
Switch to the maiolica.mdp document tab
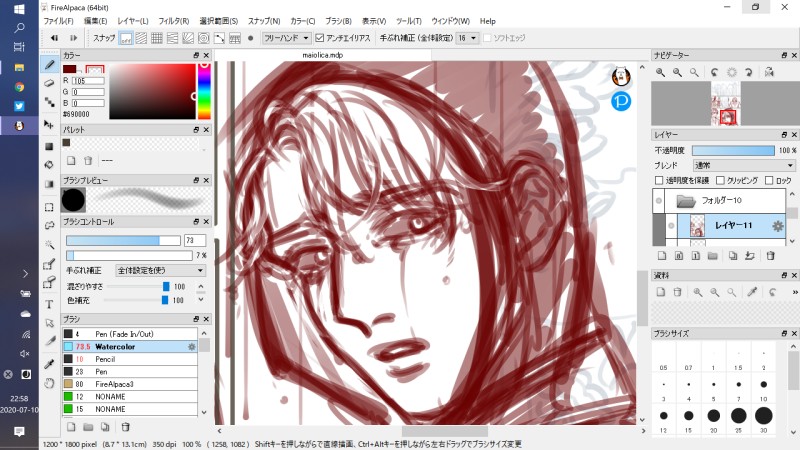(322, 55)
